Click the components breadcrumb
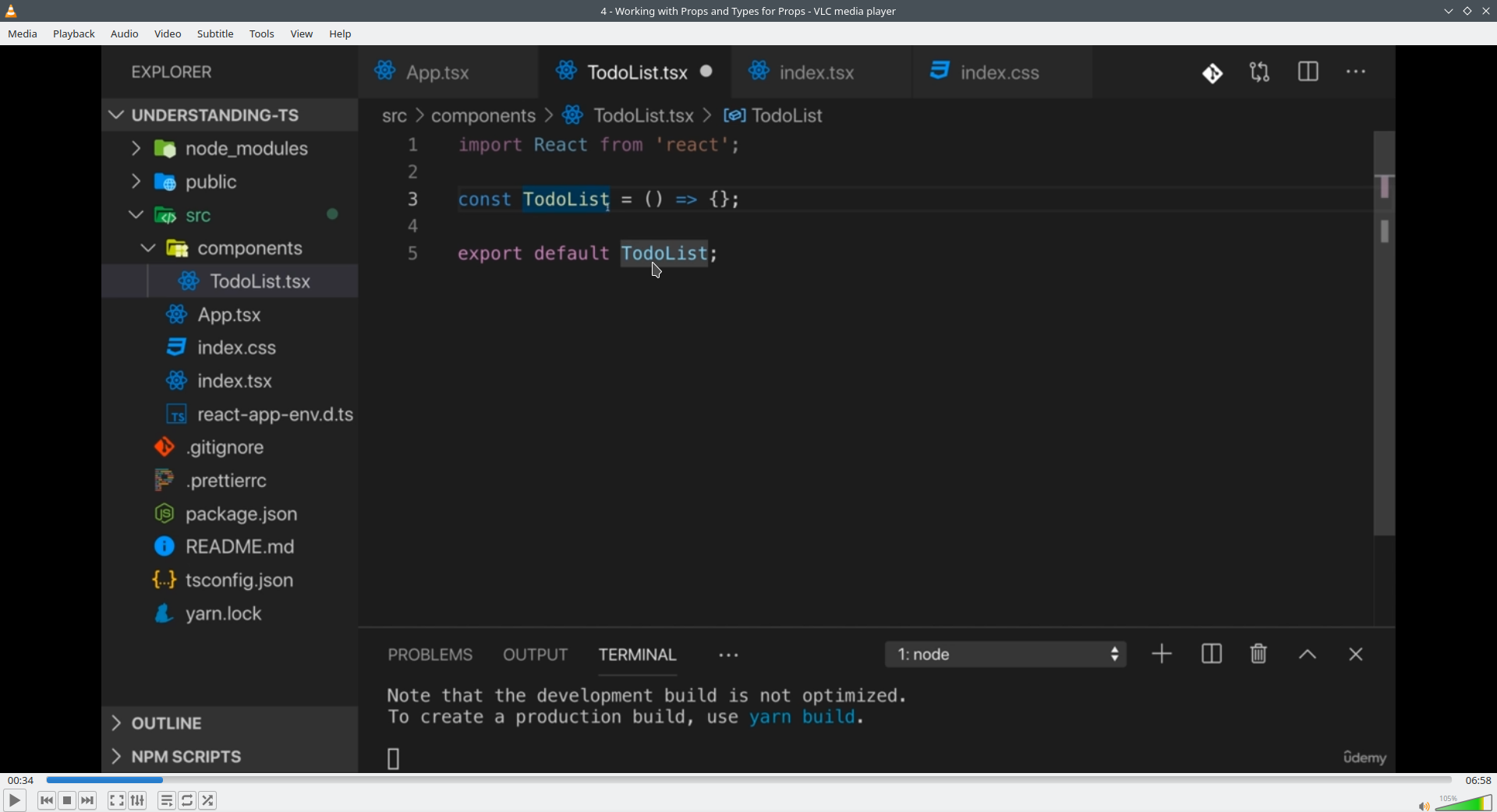The width and height of the screenshot is (1497, 812). pyautogui.click(x=483, y=116)
